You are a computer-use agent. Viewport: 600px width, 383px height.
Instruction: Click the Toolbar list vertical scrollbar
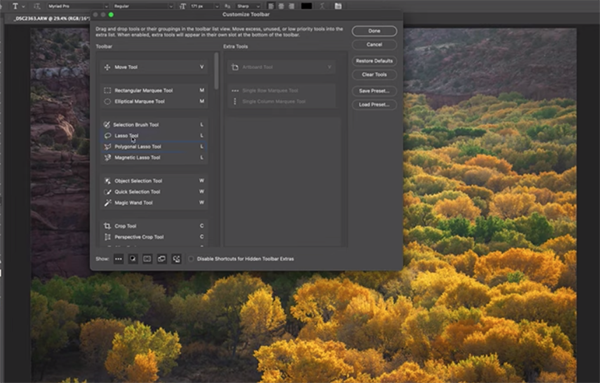(217, 71)
